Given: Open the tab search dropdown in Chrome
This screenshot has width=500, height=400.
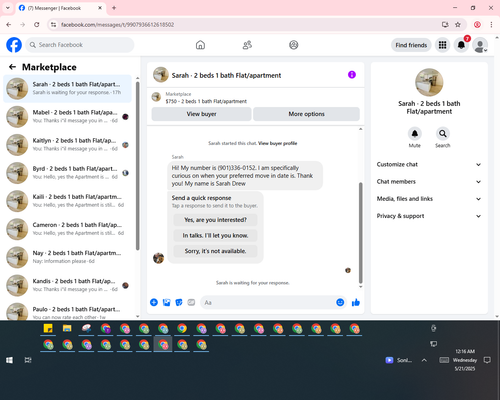Looking at the screenshot, I should 8,8.
